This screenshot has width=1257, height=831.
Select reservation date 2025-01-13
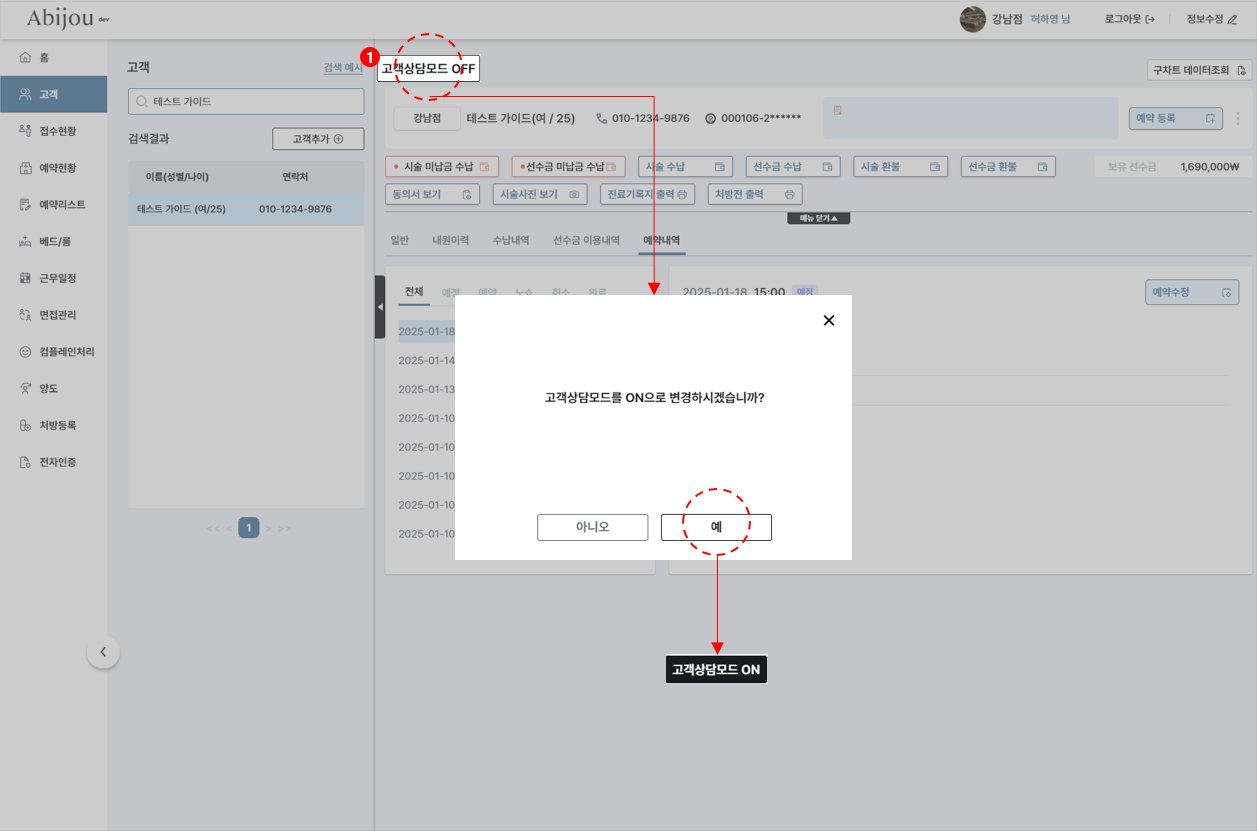427,389
